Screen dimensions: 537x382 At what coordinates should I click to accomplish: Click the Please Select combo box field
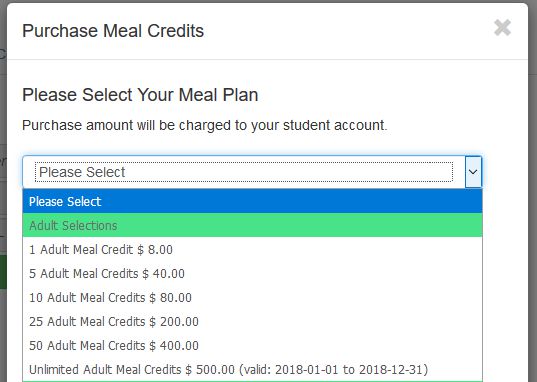(x=252, y=172)
